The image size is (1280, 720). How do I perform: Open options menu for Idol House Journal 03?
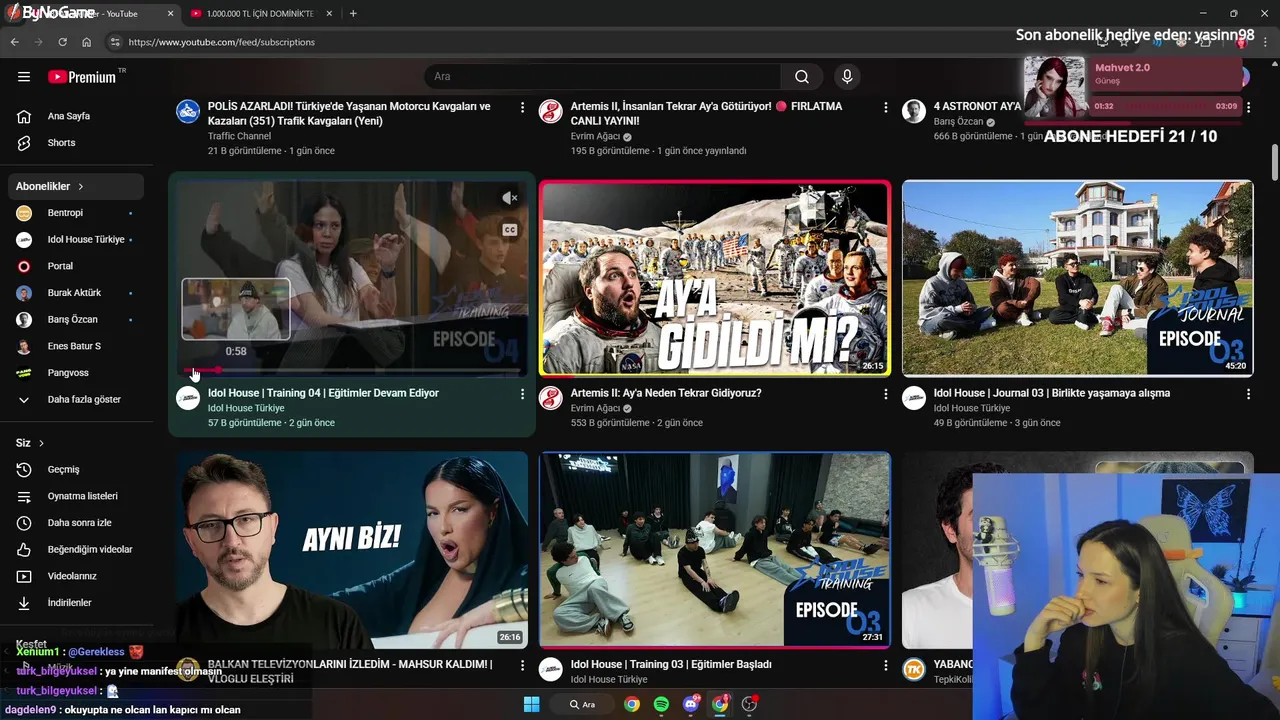click(1248, 394)
